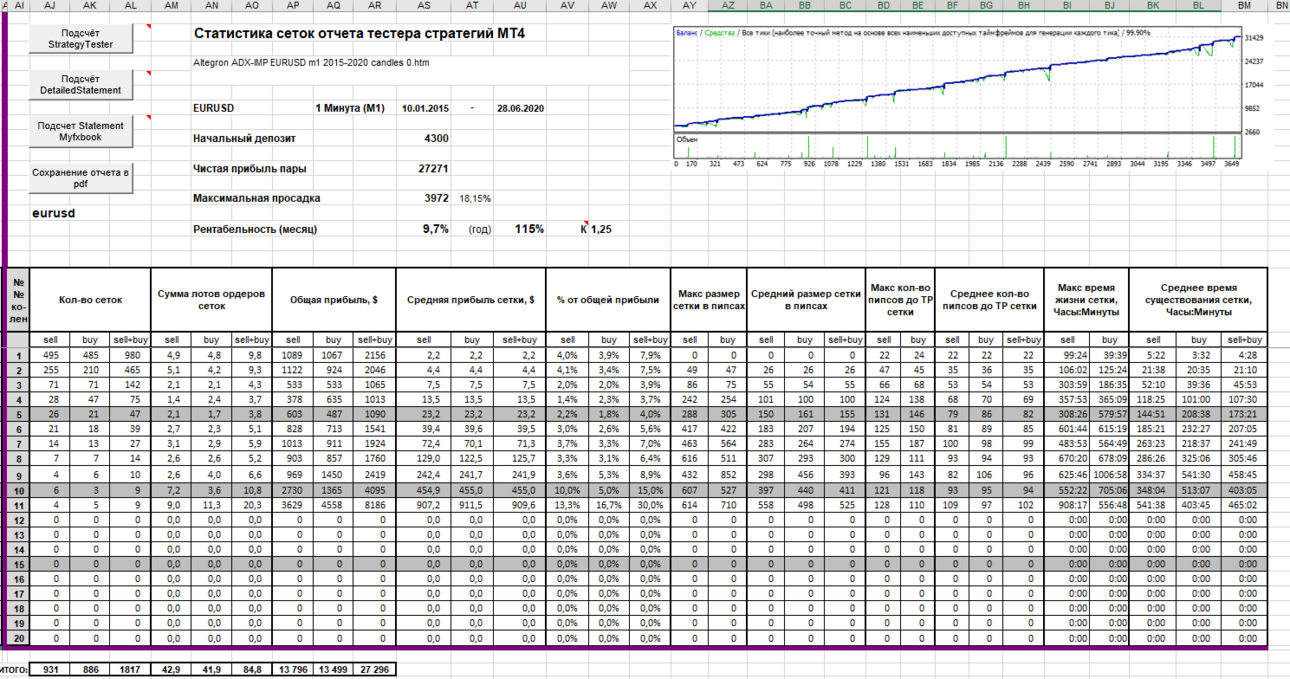
Task: Select the 'Средний размер сетки в пипсах' header
Action: click(805, 299)
